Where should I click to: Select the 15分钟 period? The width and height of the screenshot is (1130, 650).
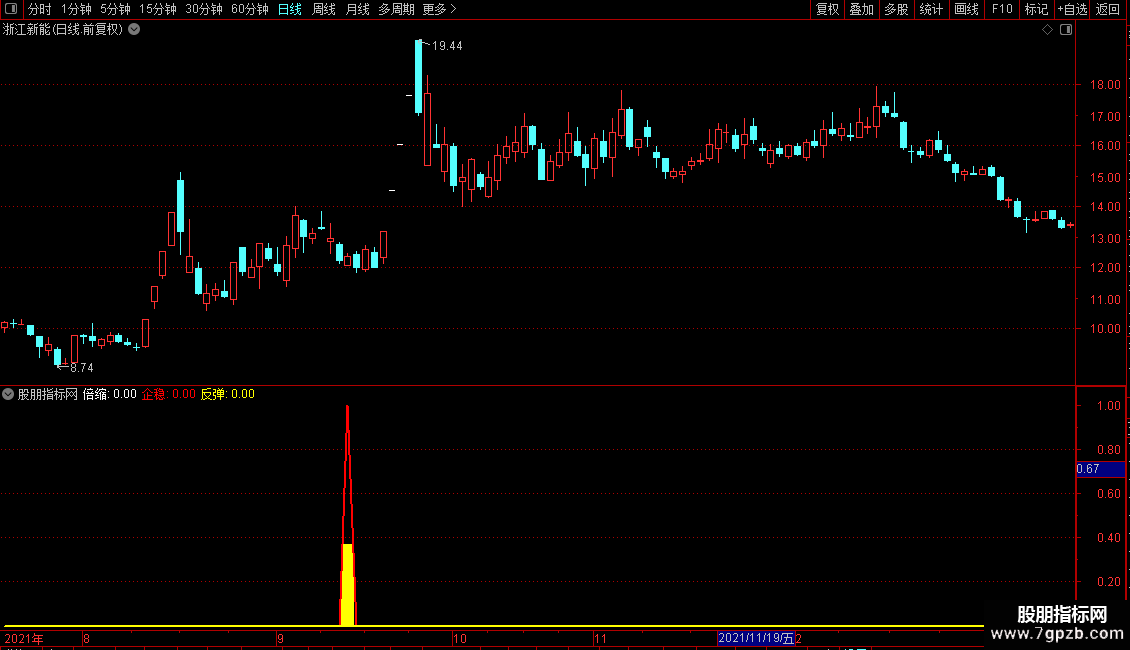(x=158, y=9)
